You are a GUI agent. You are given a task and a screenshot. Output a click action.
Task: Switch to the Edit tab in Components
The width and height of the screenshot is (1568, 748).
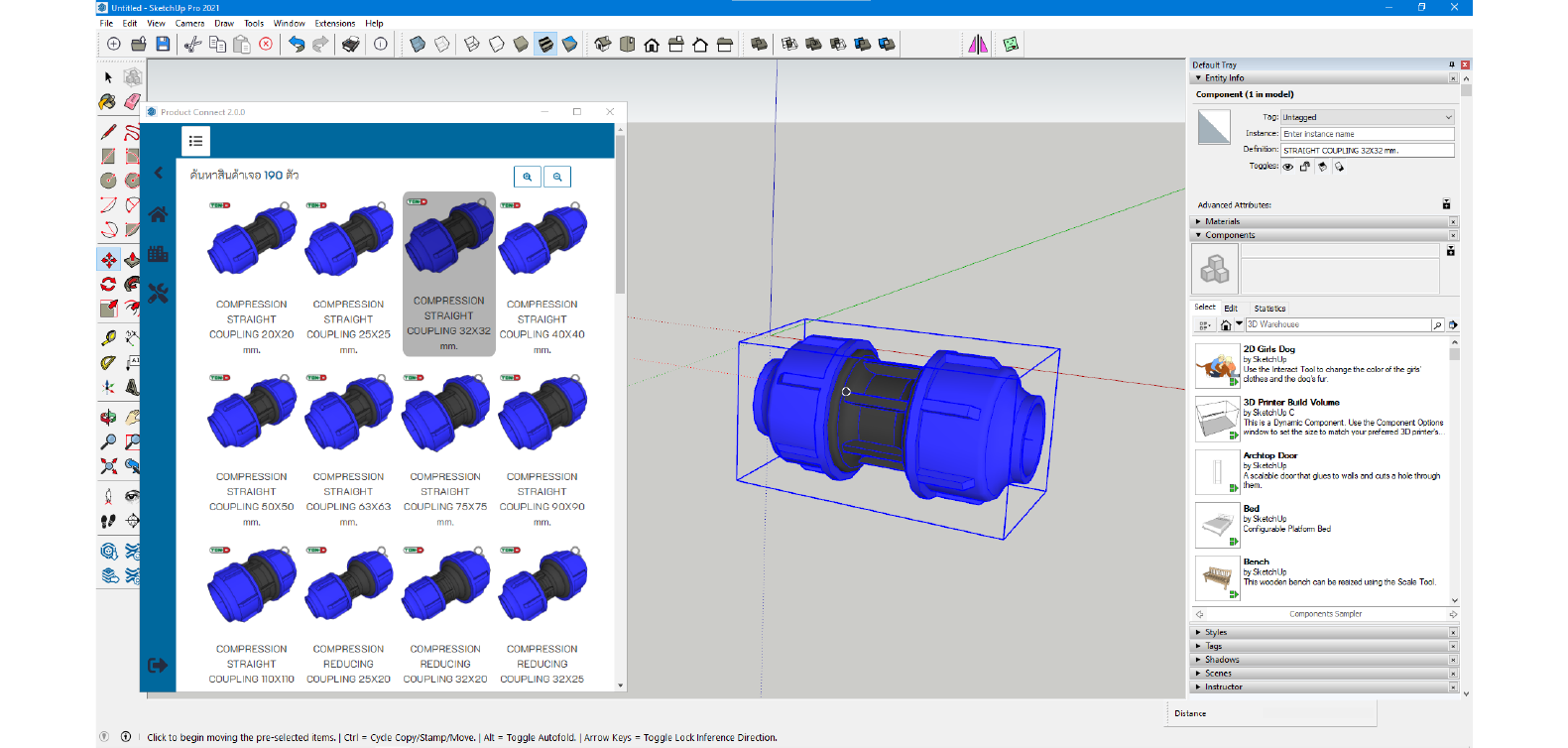point(1231,309)
